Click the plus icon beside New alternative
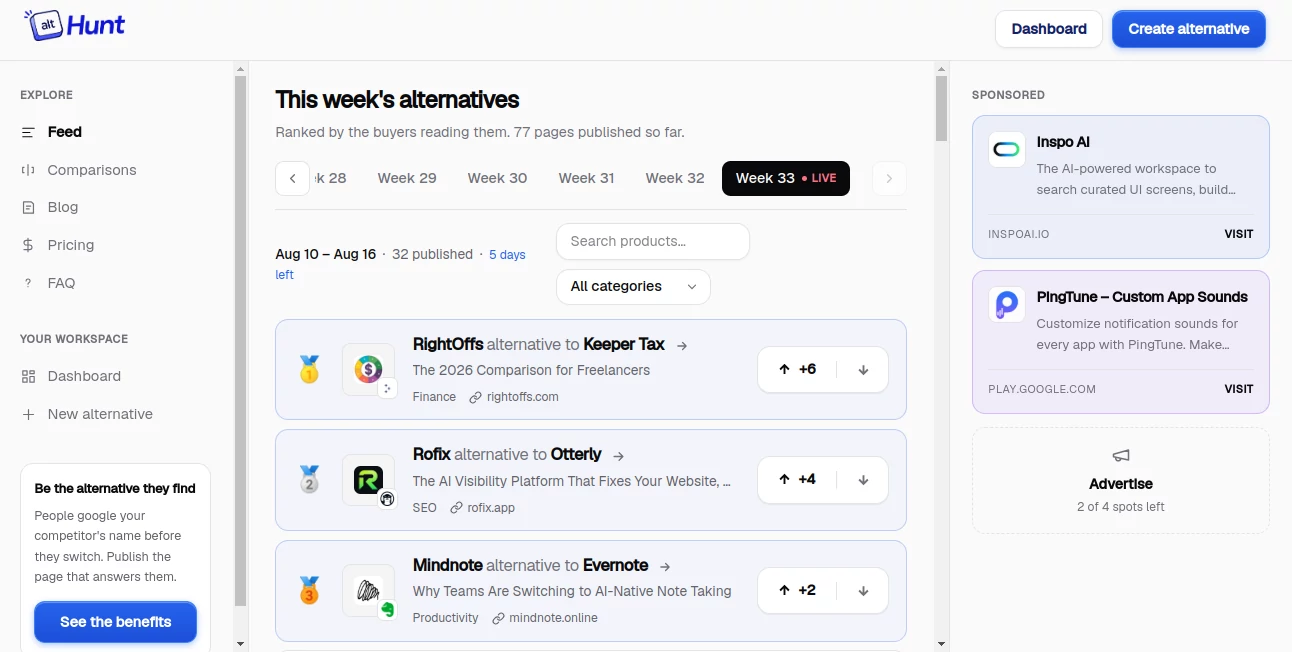This screenshot has width=1292, height=652. [28, 414]
